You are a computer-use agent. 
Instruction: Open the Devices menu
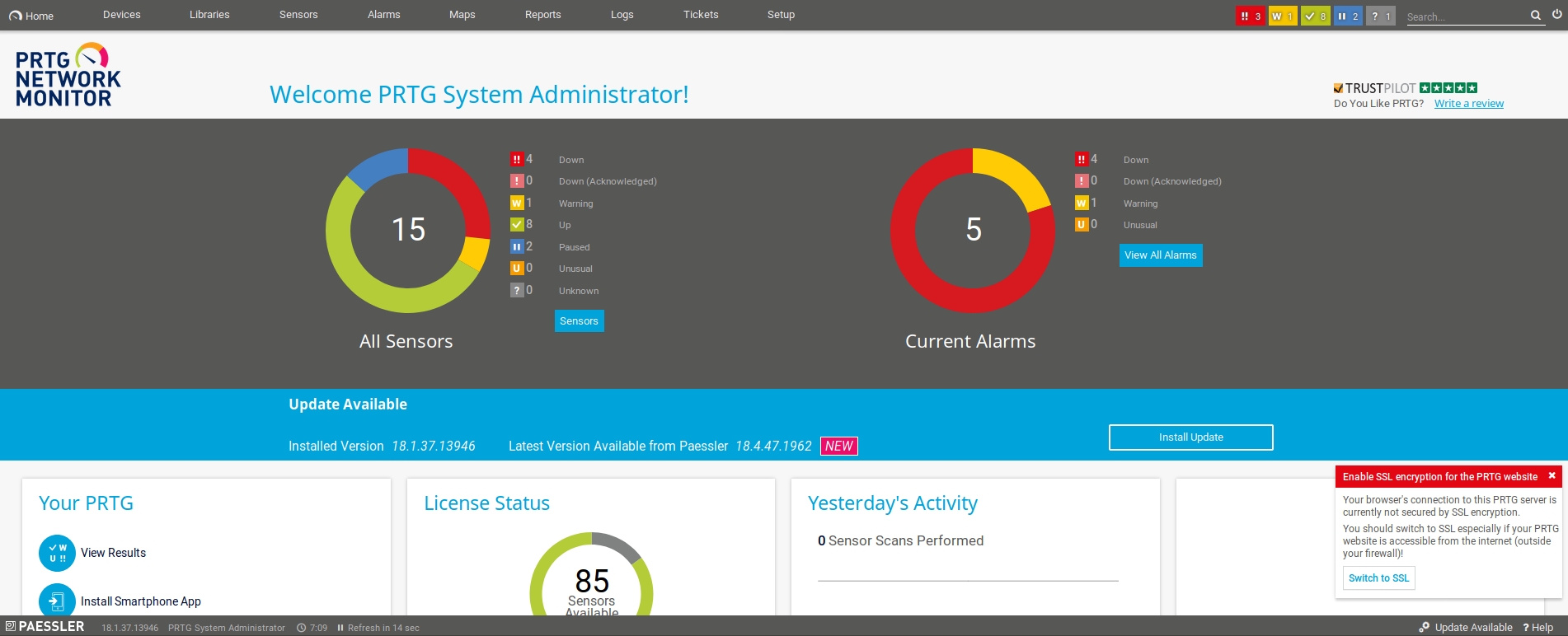click(x=122, y=15)
